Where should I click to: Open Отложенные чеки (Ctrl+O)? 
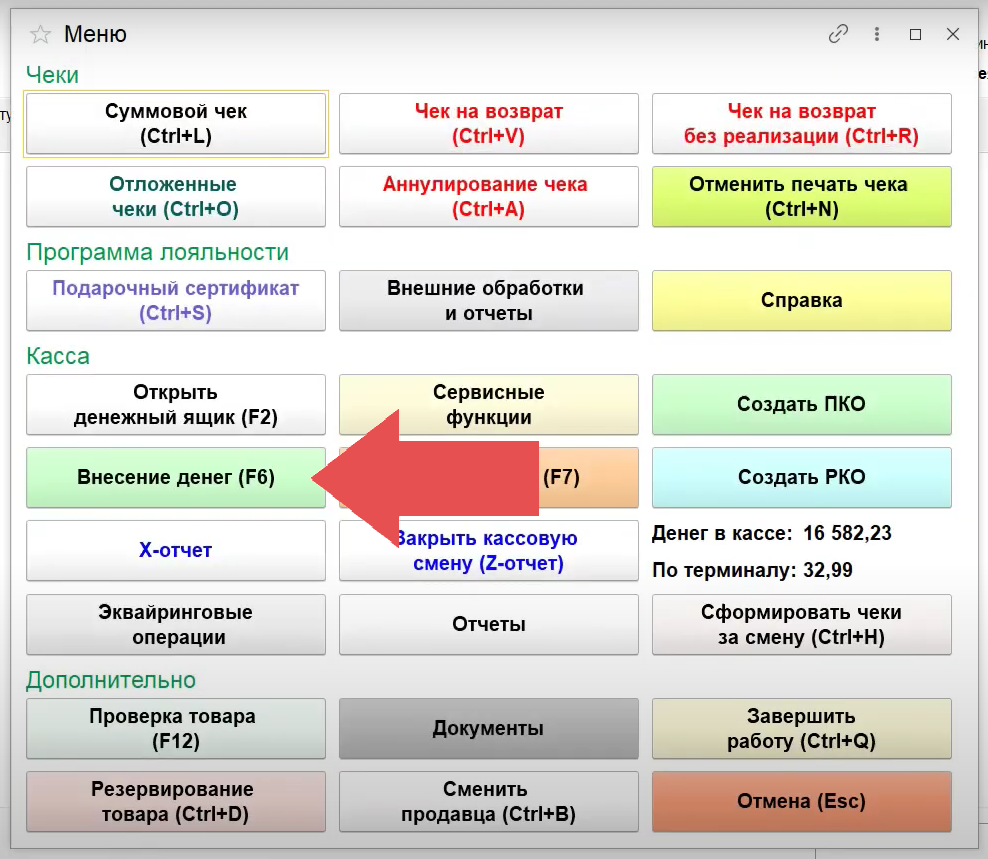pyautogui.click(x=175, y=197)
